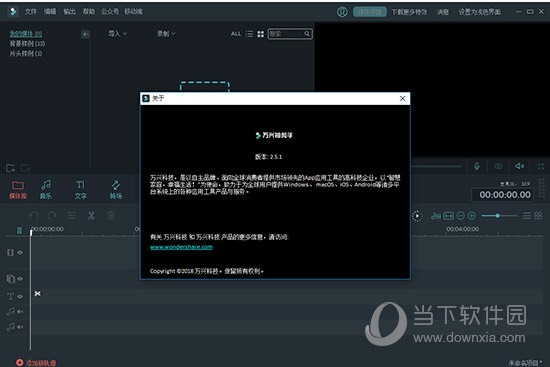Switch media library to grid view
This screenshot has height=367, width=550.
(x=261, y=34)
